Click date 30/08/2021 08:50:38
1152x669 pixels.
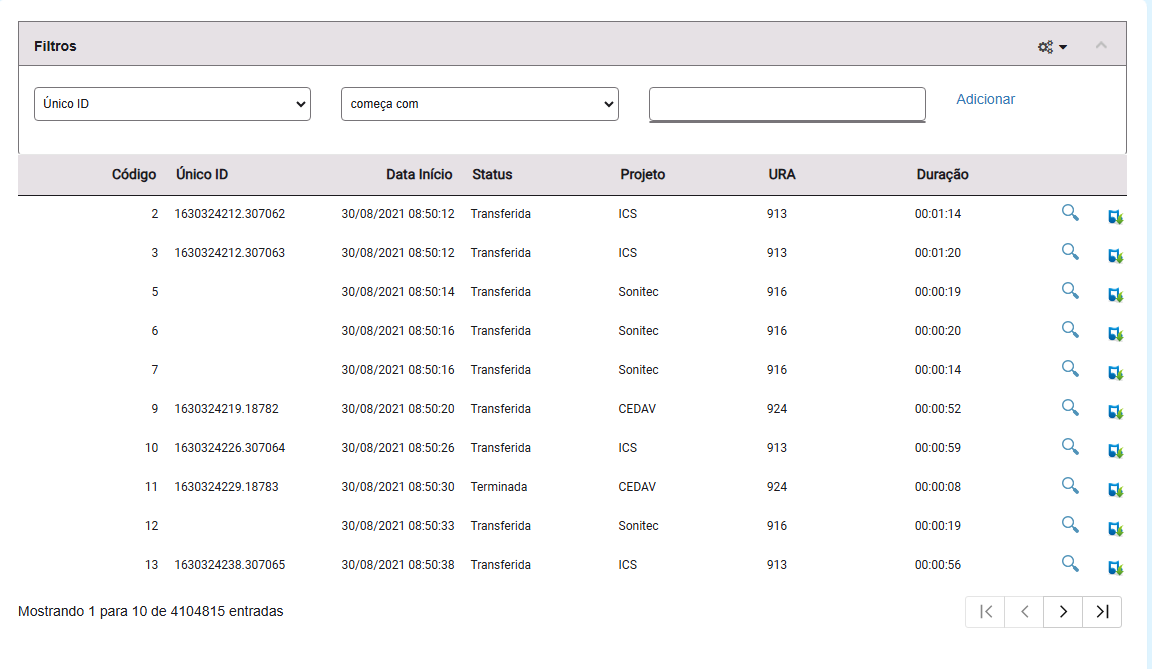[398, 565]
